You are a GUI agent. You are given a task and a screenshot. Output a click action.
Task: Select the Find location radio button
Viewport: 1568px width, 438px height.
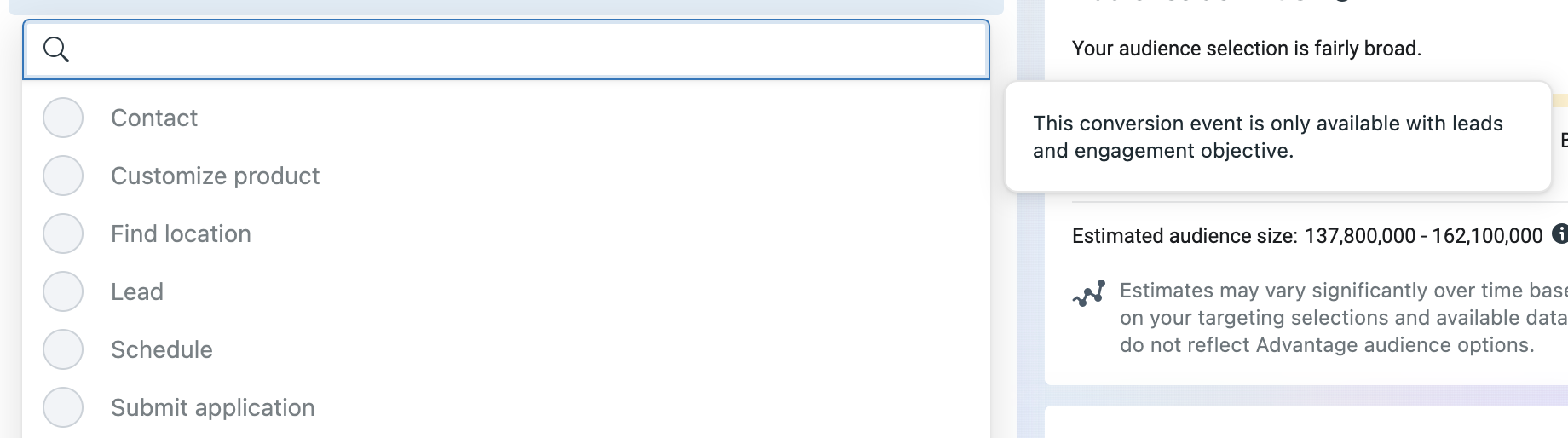[x=63, y=233]
